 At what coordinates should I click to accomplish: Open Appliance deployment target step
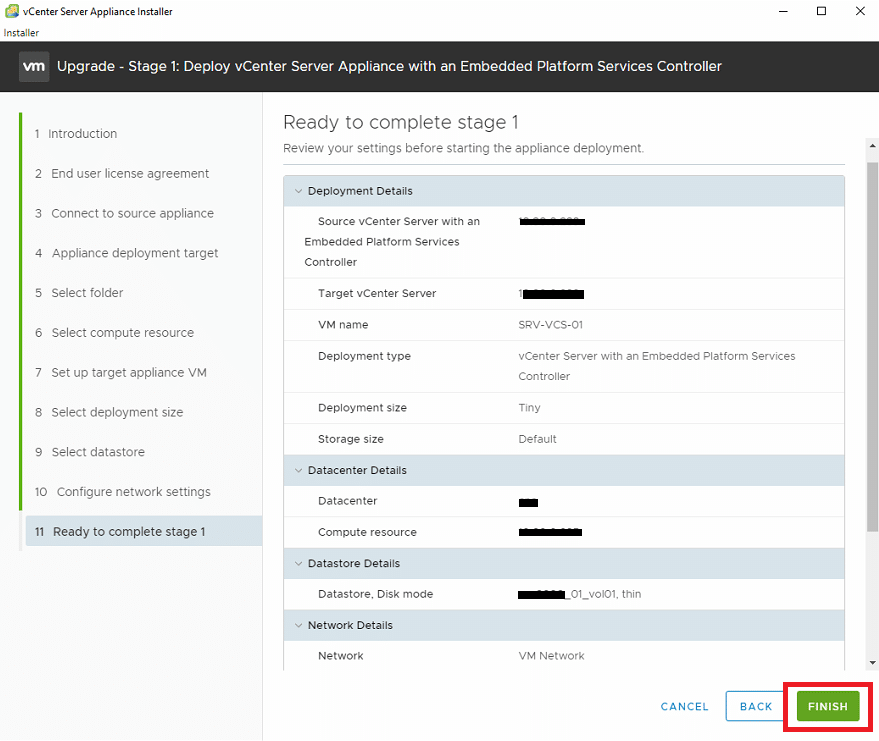[126, 253]
